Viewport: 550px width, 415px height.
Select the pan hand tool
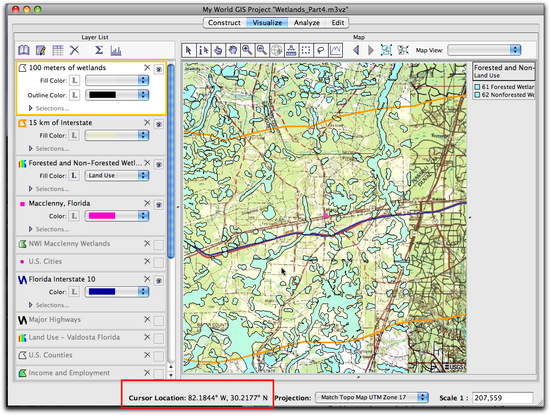pos(233,51)
